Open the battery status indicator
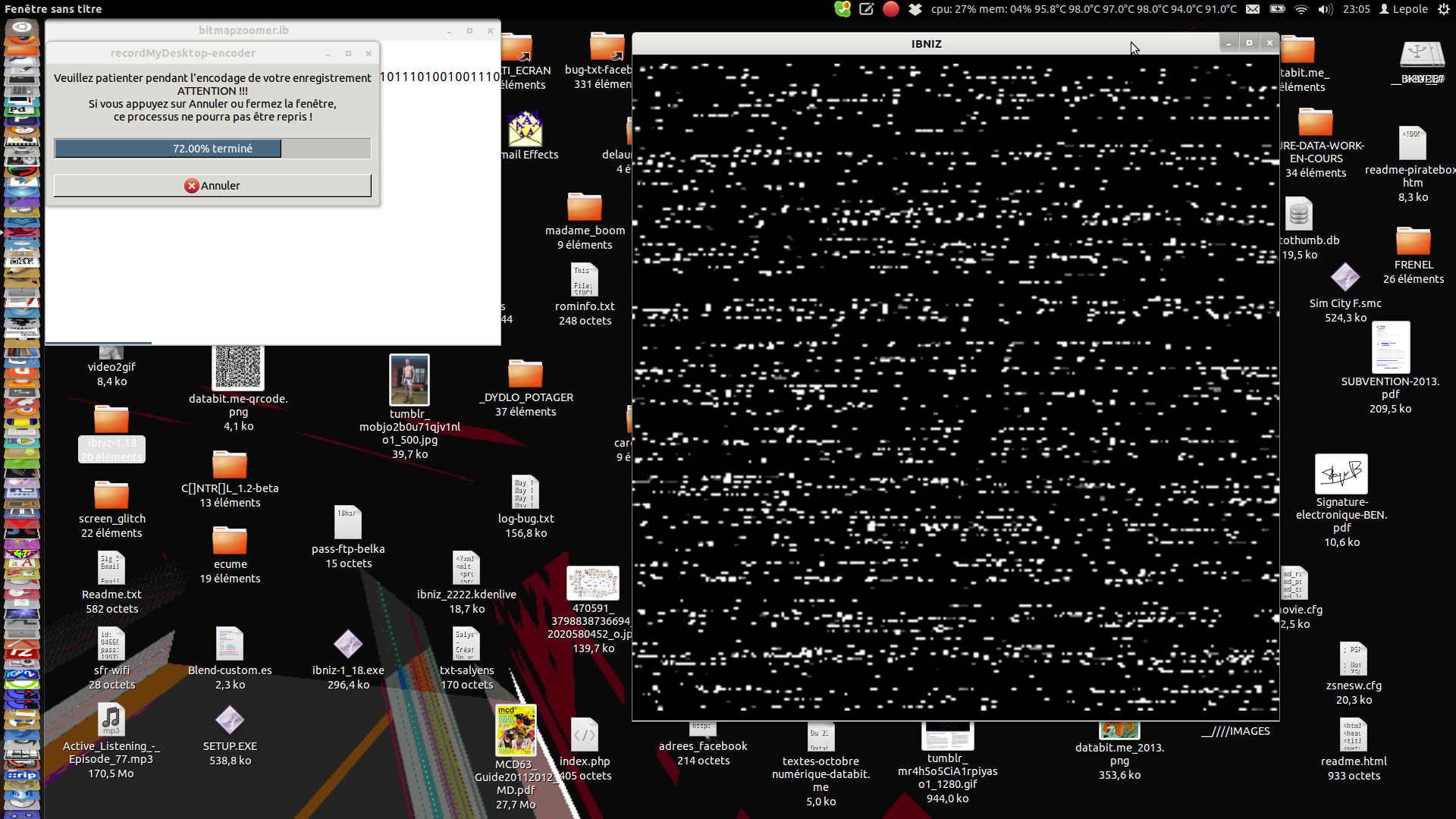Screen dimensions: 1456x819 [1277, 9]
